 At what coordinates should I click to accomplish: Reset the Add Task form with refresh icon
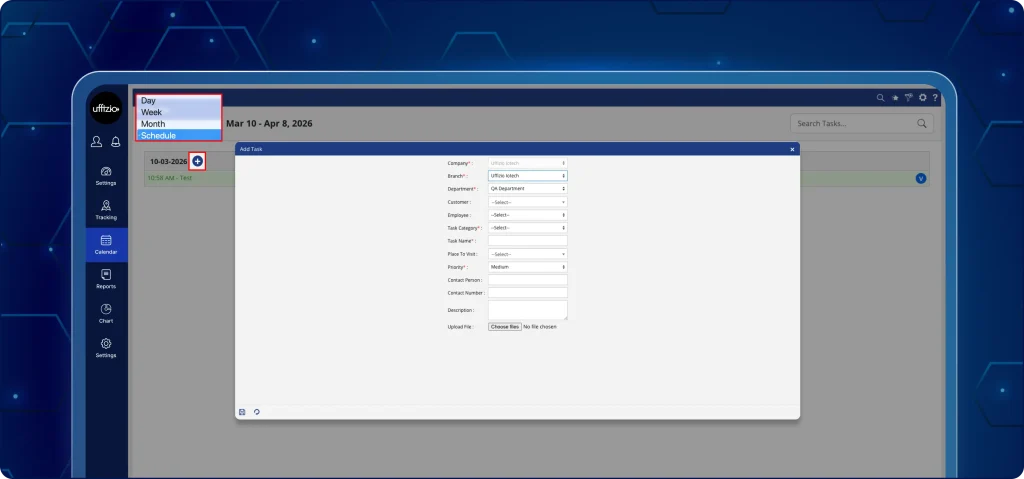pyautogui.click(x=257, y=412)
